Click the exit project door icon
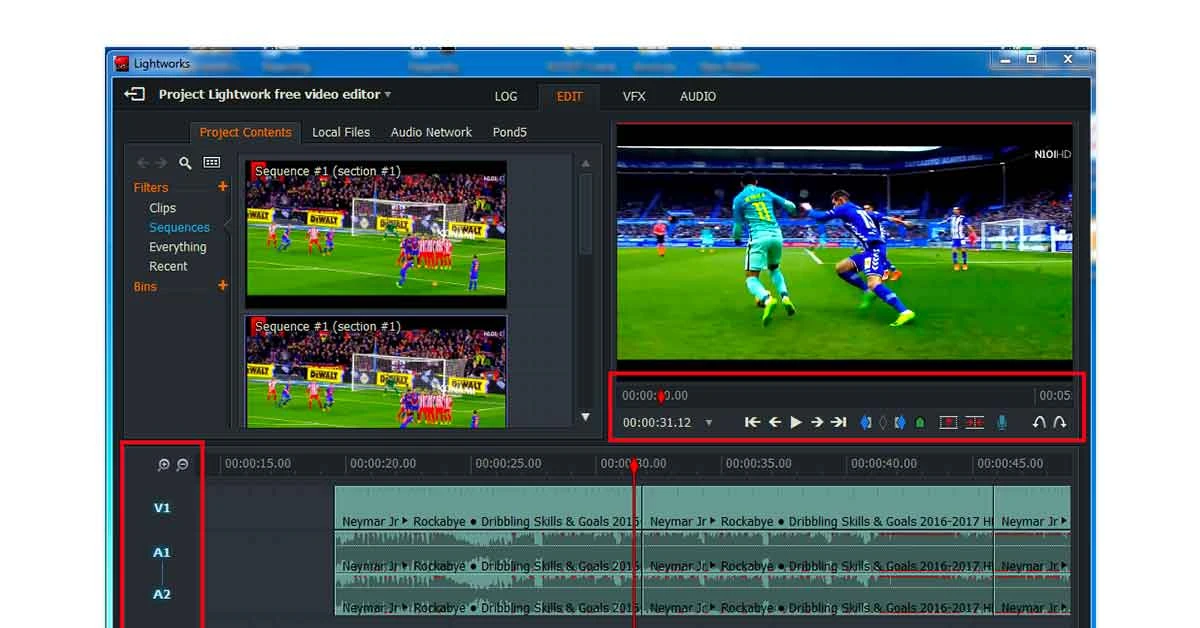Image resolution: width=1200 pixels, height=628 pixels. [x=133, y=93]
